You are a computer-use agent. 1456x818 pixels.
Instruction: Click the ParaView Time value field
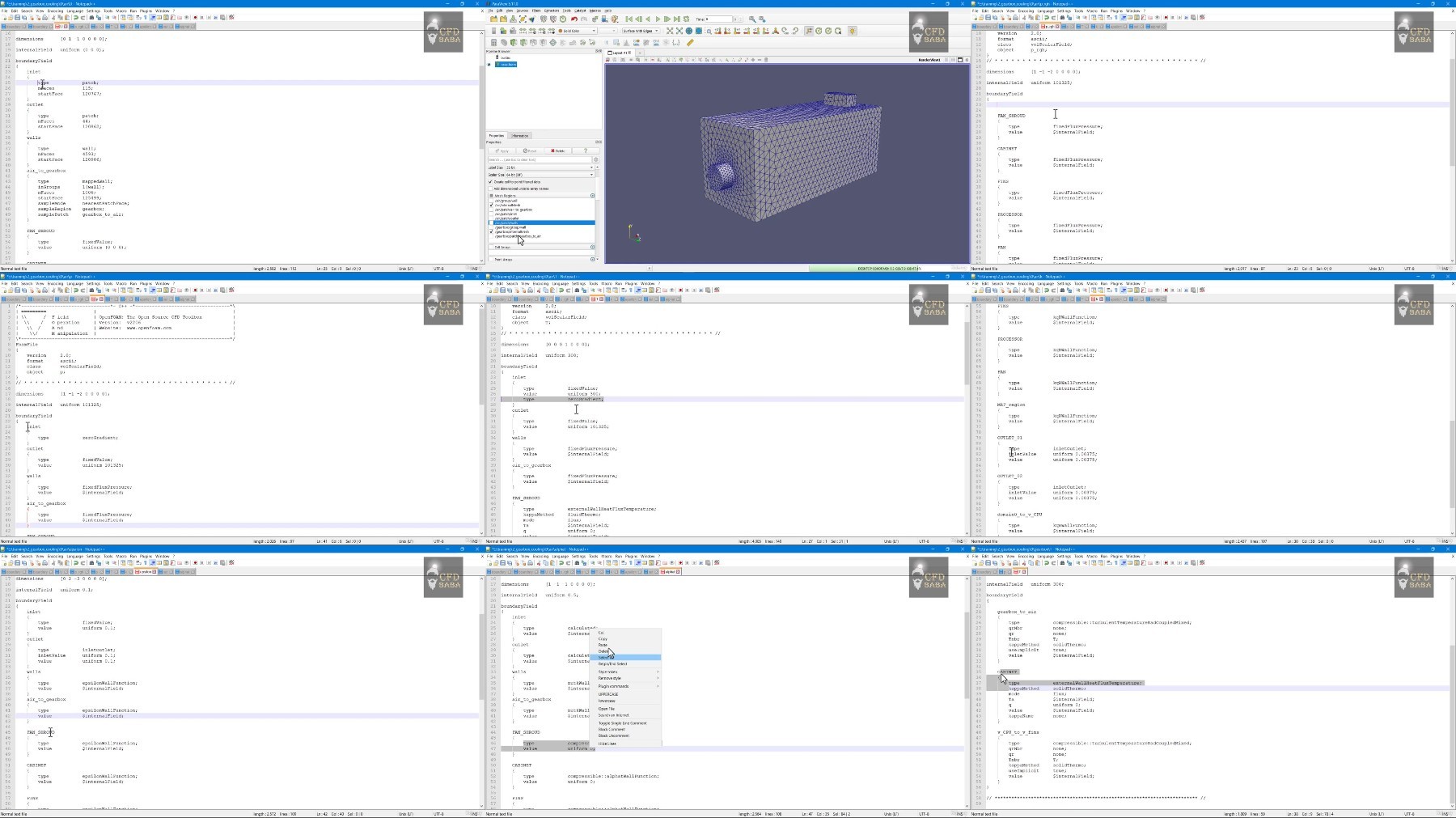point(719,19)
